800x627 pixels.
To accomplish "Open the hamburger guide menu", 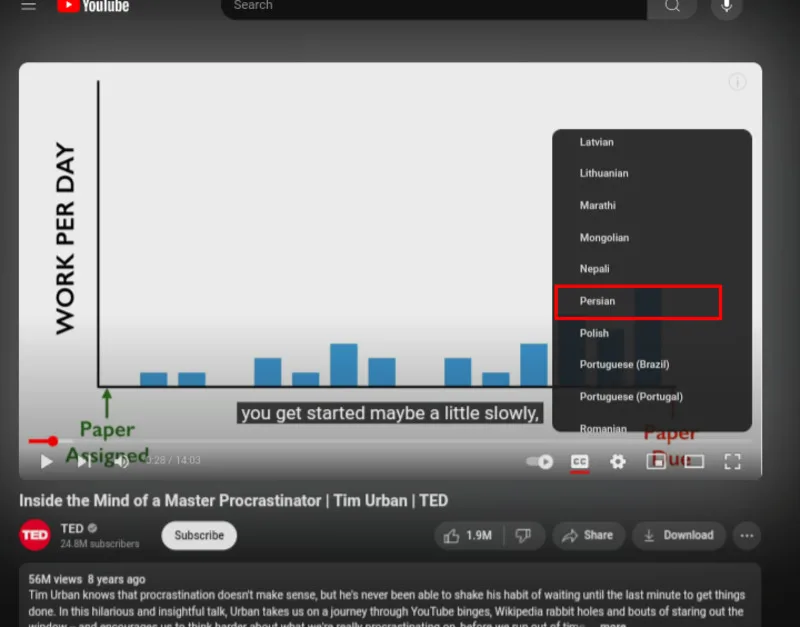I will pos(29,6).
